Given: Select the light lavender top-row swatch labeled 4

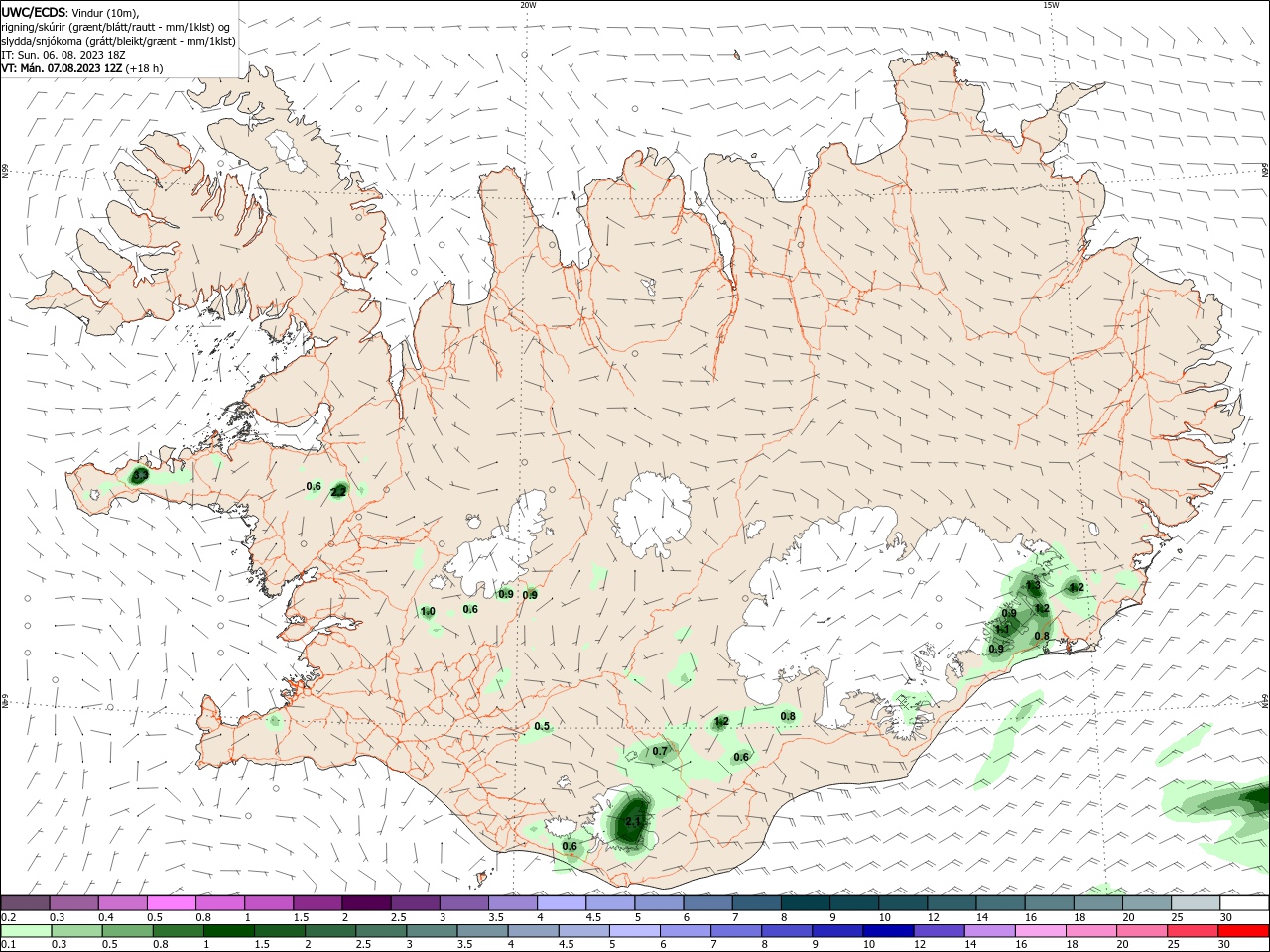Looking at the screenshot, I should click(x=563, y=902).
